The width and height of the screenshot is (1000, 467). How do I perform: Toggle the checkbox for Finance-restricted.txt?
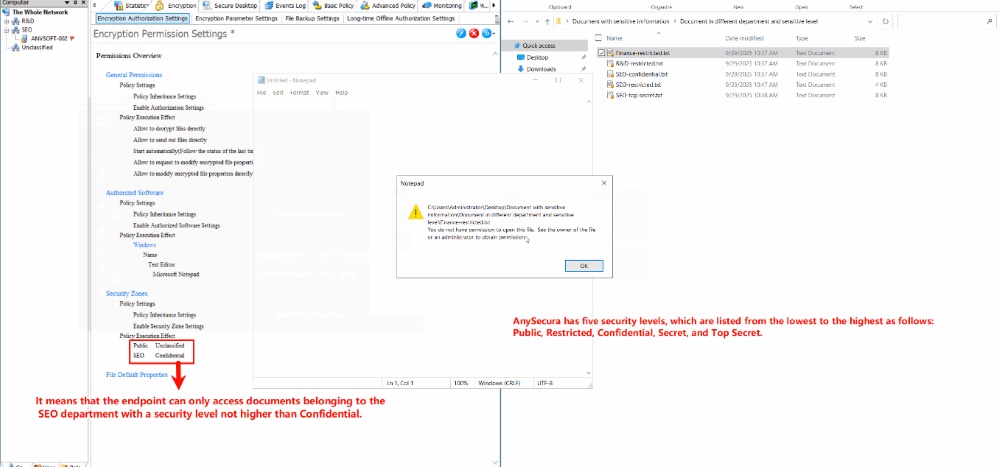coord(601,52)
